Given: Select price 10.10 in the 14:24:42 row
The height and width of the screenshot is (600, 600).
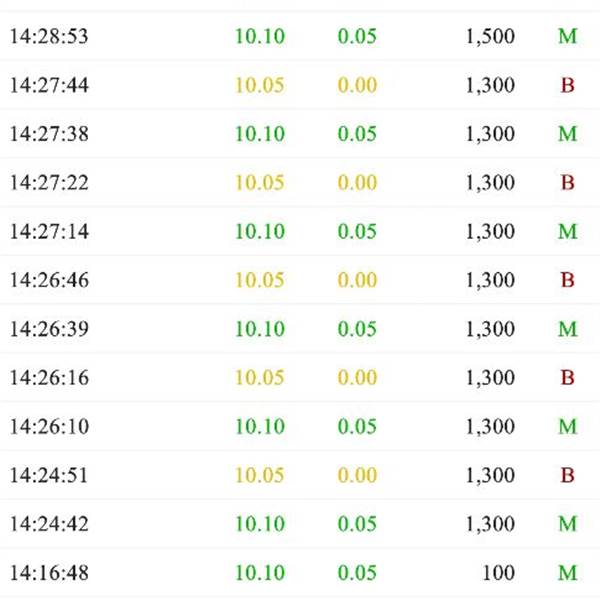Looking at the screenshot, I should (x=260, y=525).
